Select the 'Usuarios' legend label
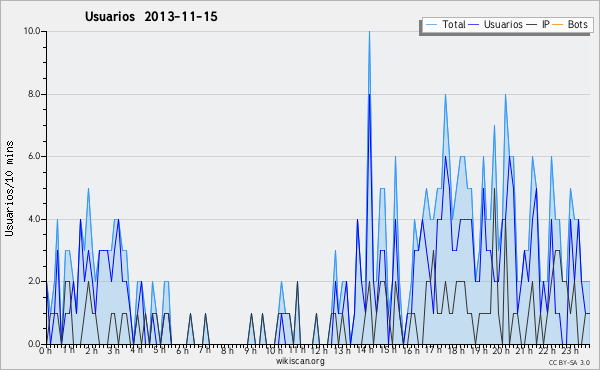The image size is (600, 370). coord(503,24)
